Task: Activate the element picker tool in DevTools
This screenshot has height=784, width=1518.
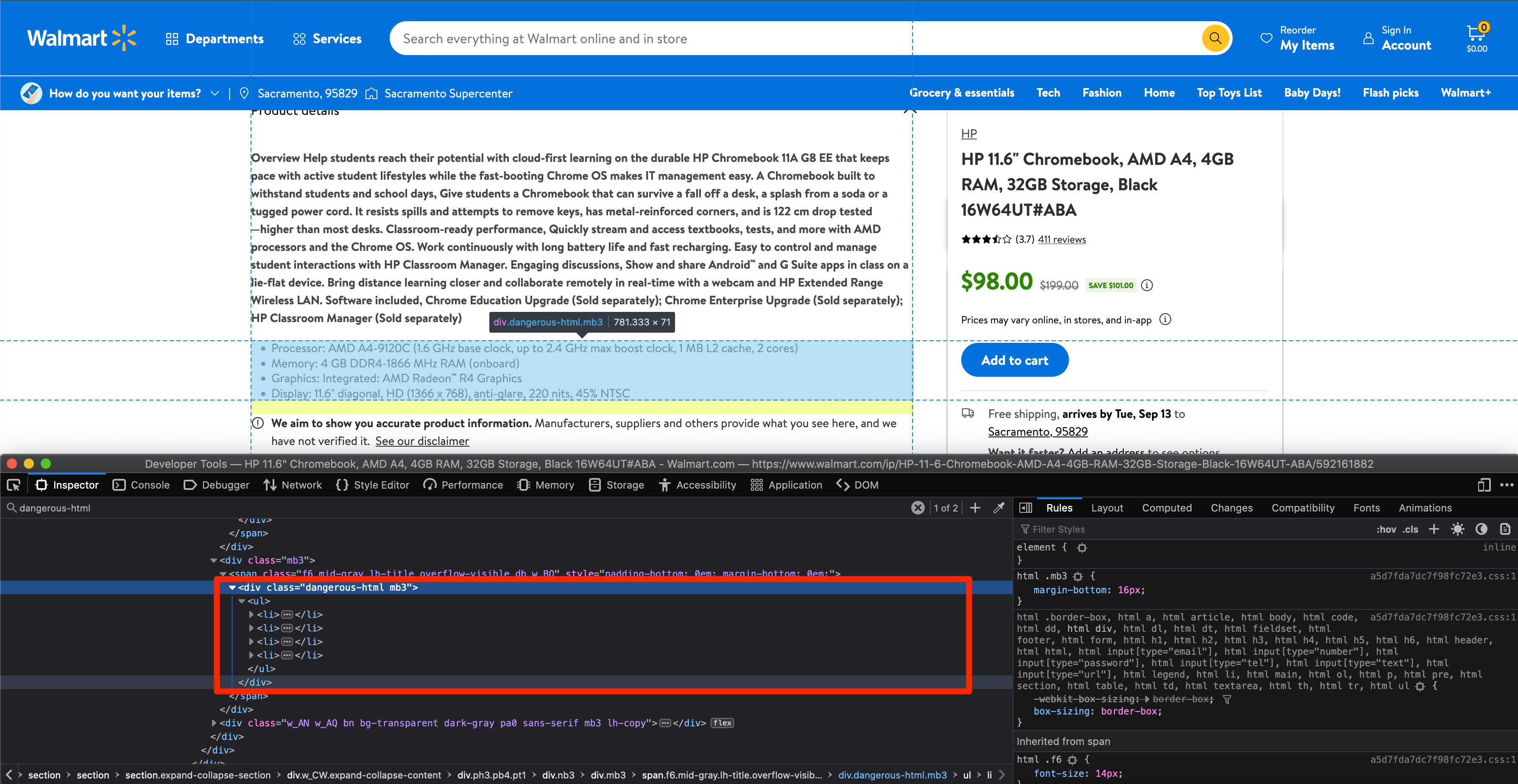Action: [x=14, y=485]
